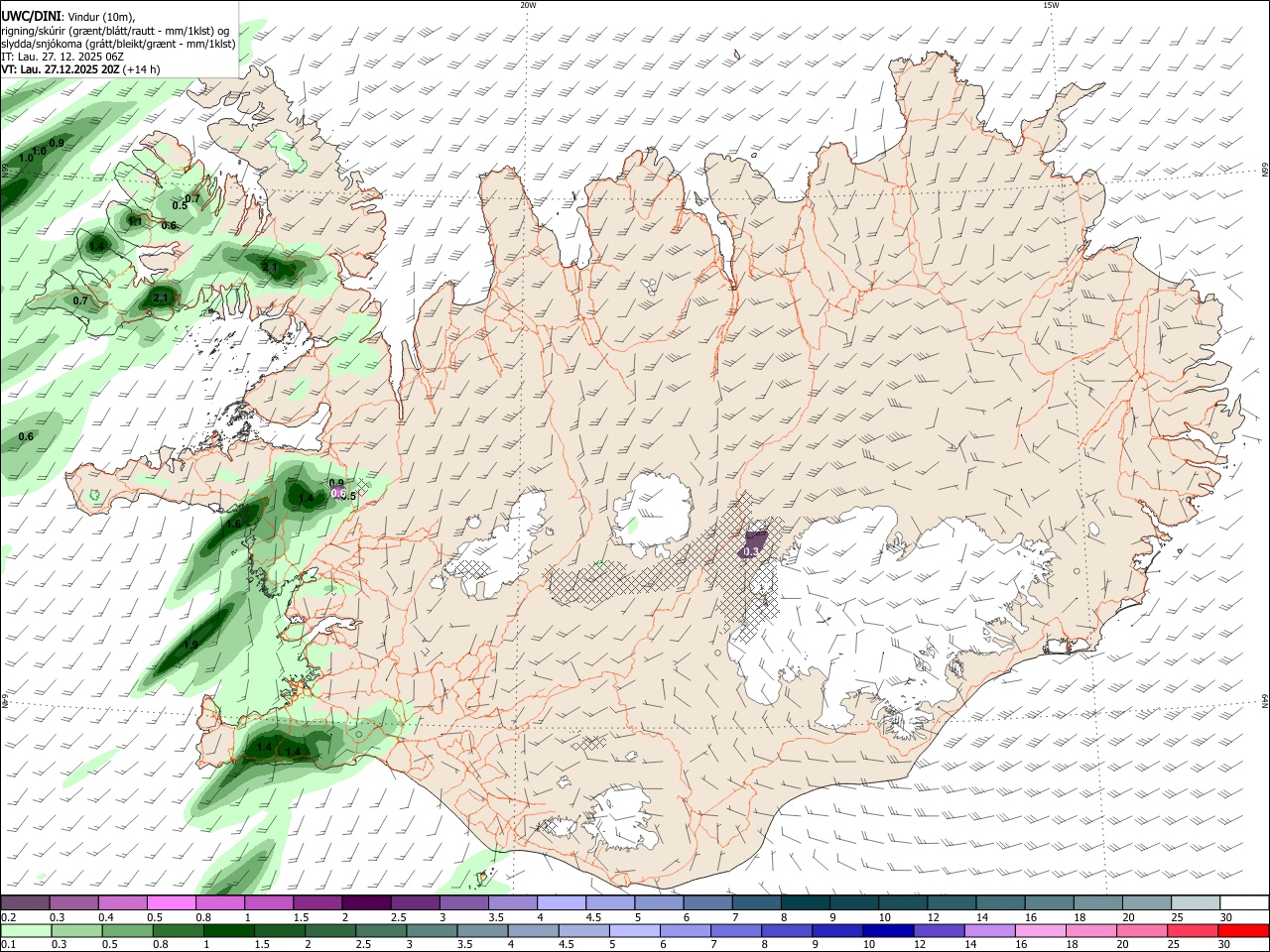Click the bottom-row legend swatch labeled 25
The width and height of the screenshot is (1270, 952).
click(1192, 930)
